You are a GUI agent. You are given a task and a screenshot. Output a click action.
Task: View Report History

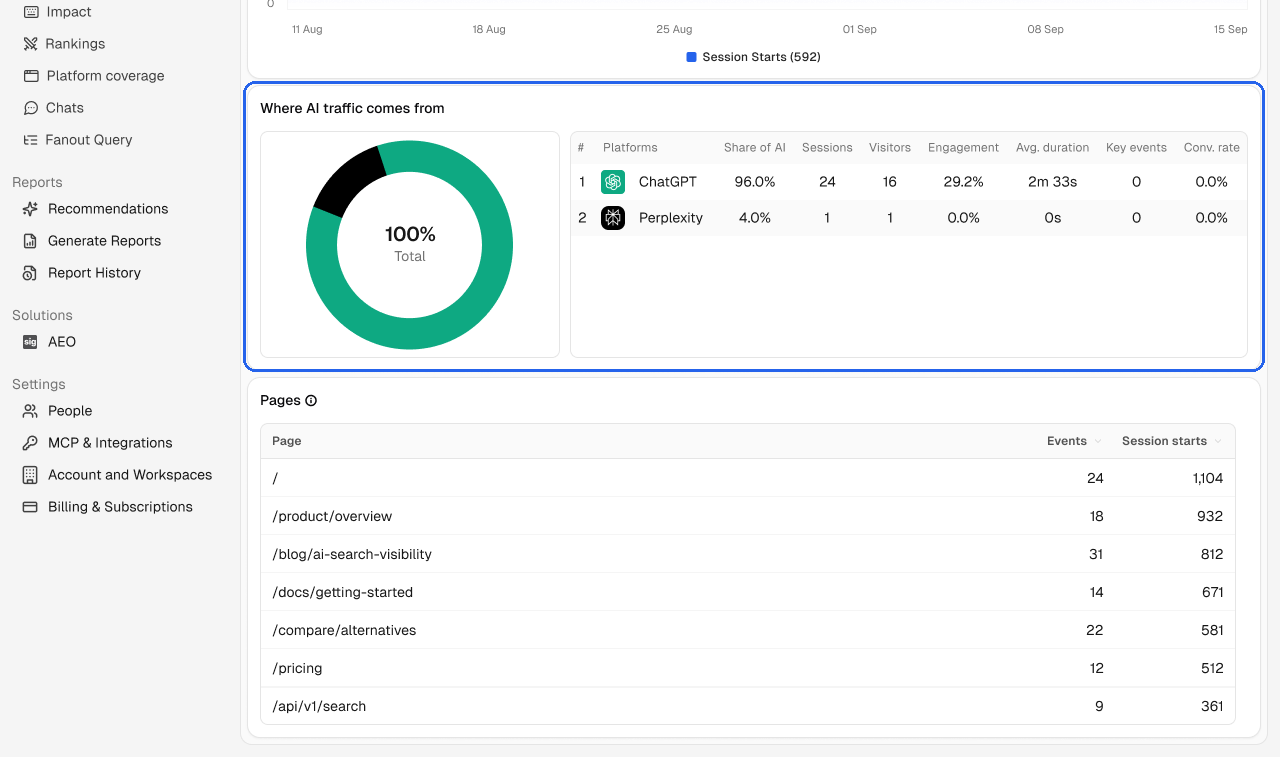pos(94,273)
